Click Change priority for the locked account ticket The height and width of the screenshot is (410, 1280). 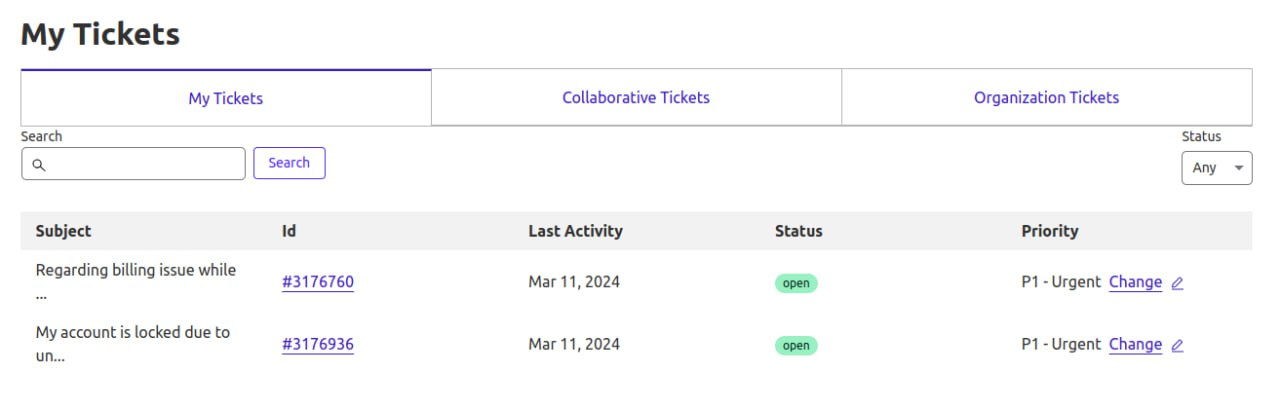pyautogui.click(x=1135, y=344)
